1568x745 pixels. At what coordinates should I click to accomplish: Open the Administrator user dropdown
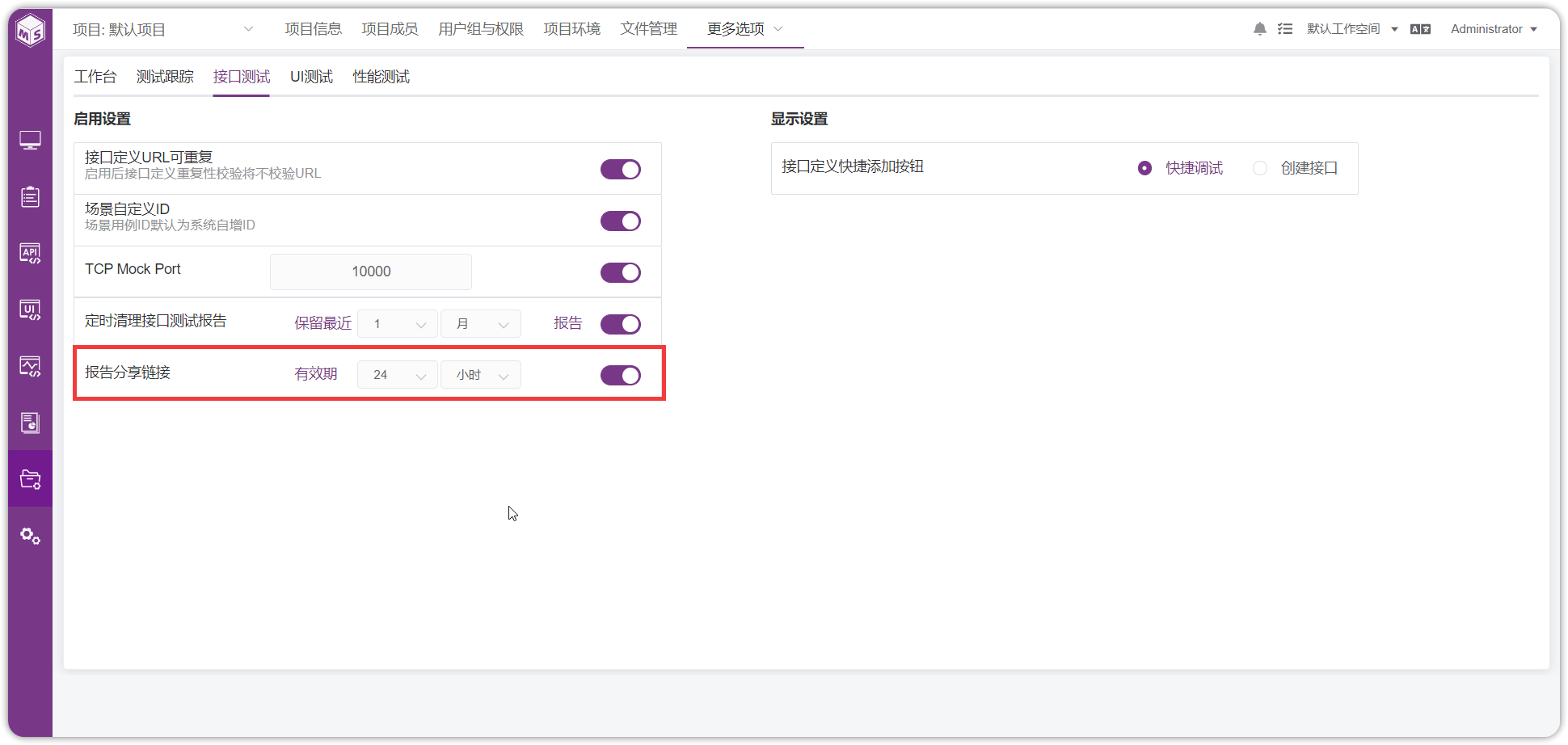click(x=1494, y=29)
